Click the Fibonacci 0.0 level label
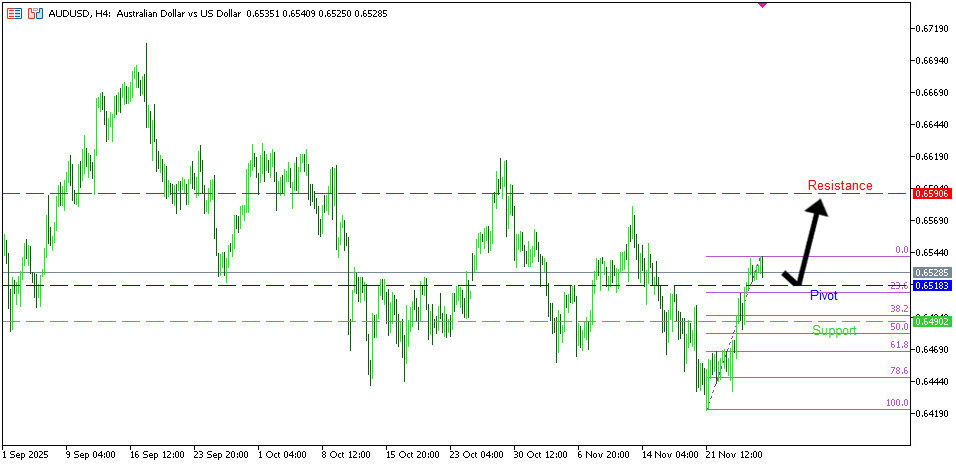 pyautogui.click(x=900, y=250)
